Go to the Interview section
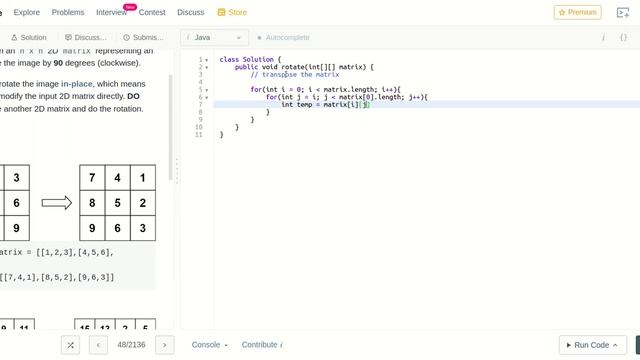Screen dimensions: 640x360 pos(111,12)
